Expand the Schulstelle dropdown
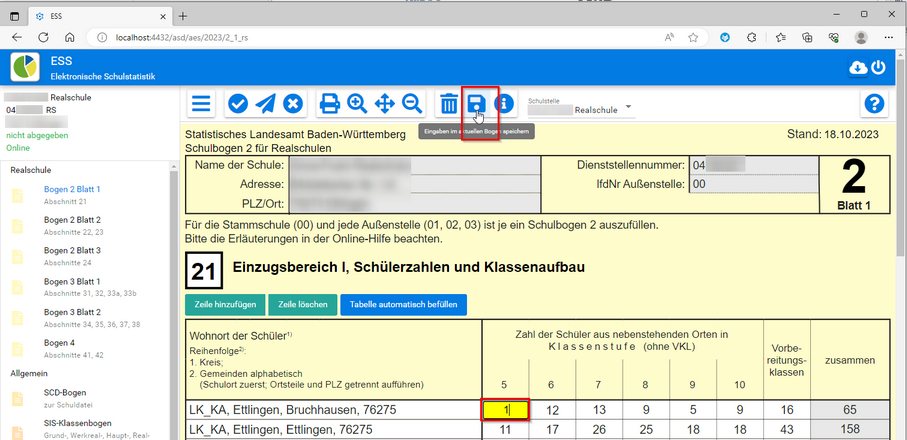907x440 pixels. (629, 108)
